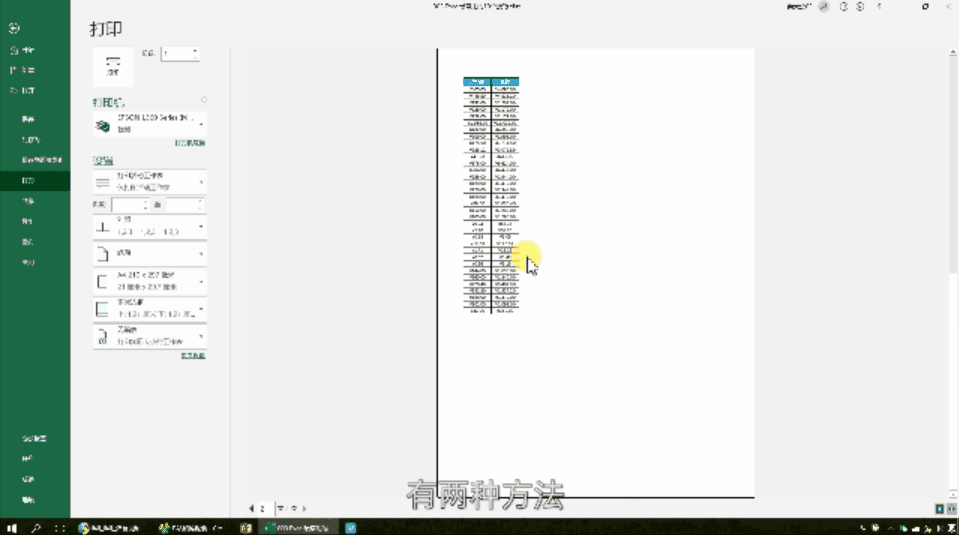Open the margins setting dropdown

click(x=150, y=309)
